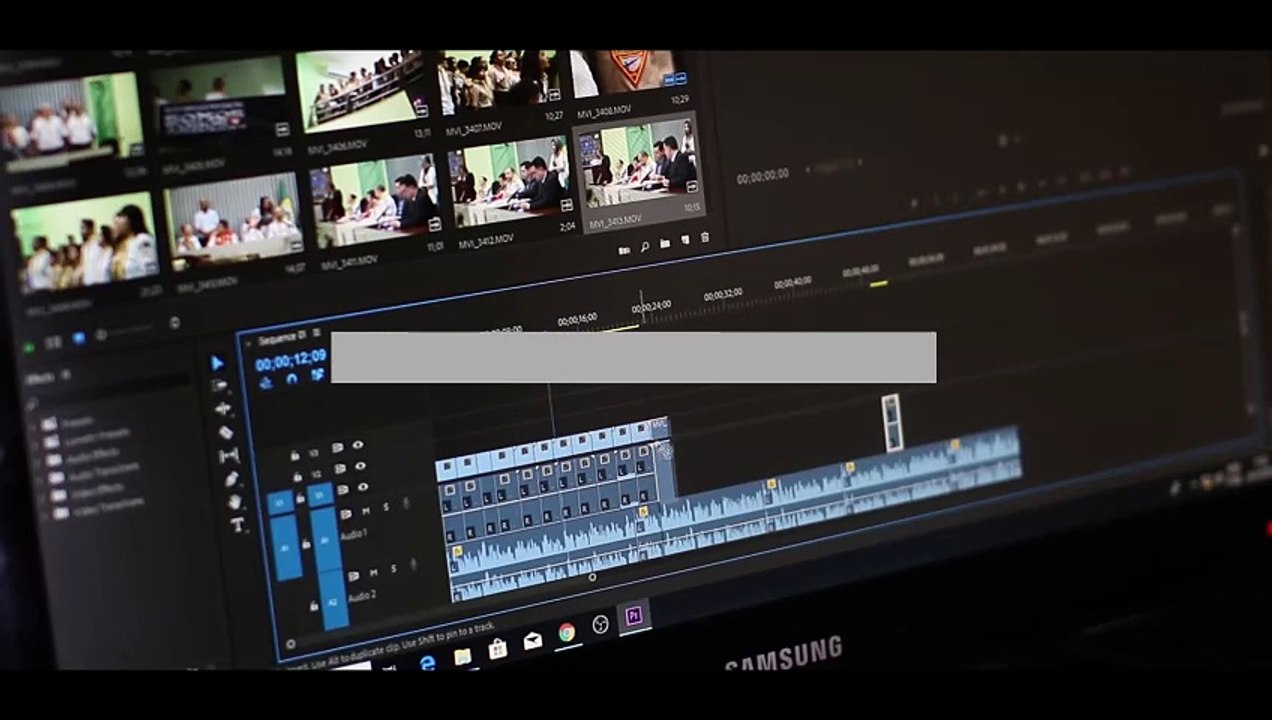Screen dimensions: 1272x720
Task: Toggle nest sequence insert button under timecode
Action: coord(266,381)
